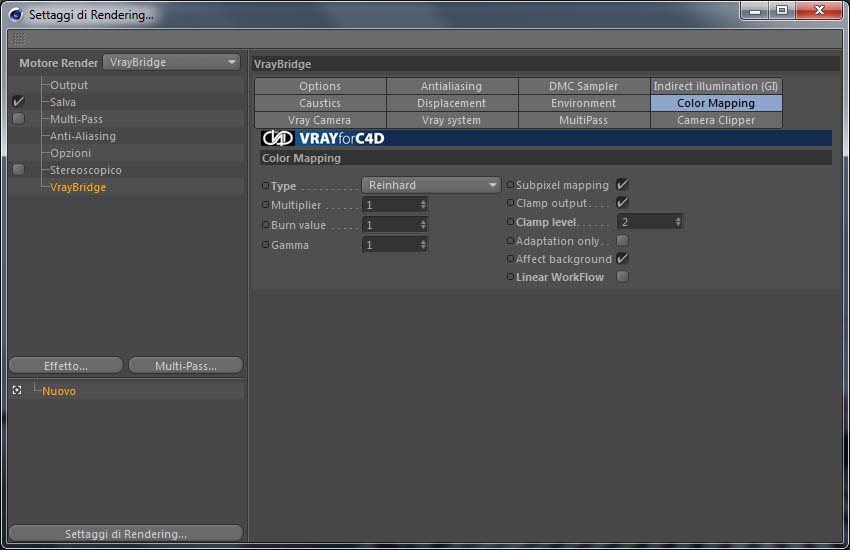Toggle Subpixel mapping checkbox

click(x=622, y=184)
